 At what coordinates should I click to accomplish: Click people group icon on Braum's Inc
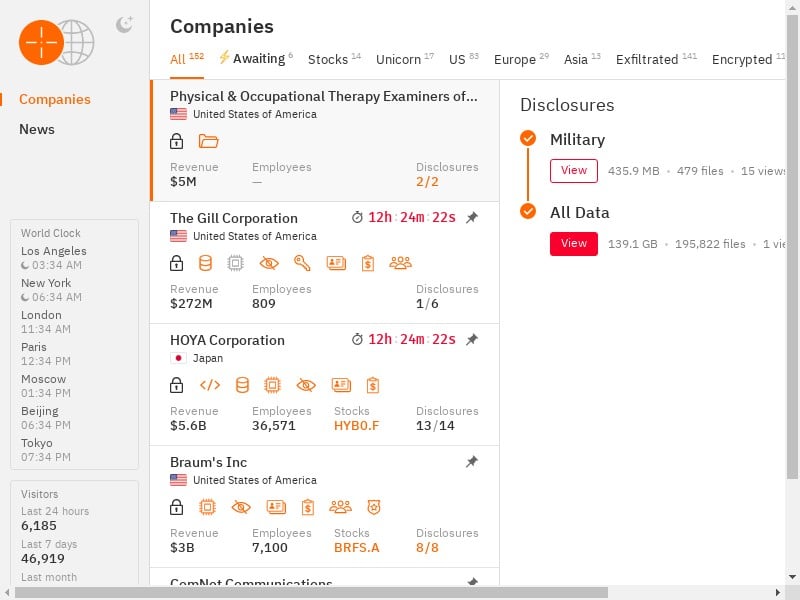[340, 507]
